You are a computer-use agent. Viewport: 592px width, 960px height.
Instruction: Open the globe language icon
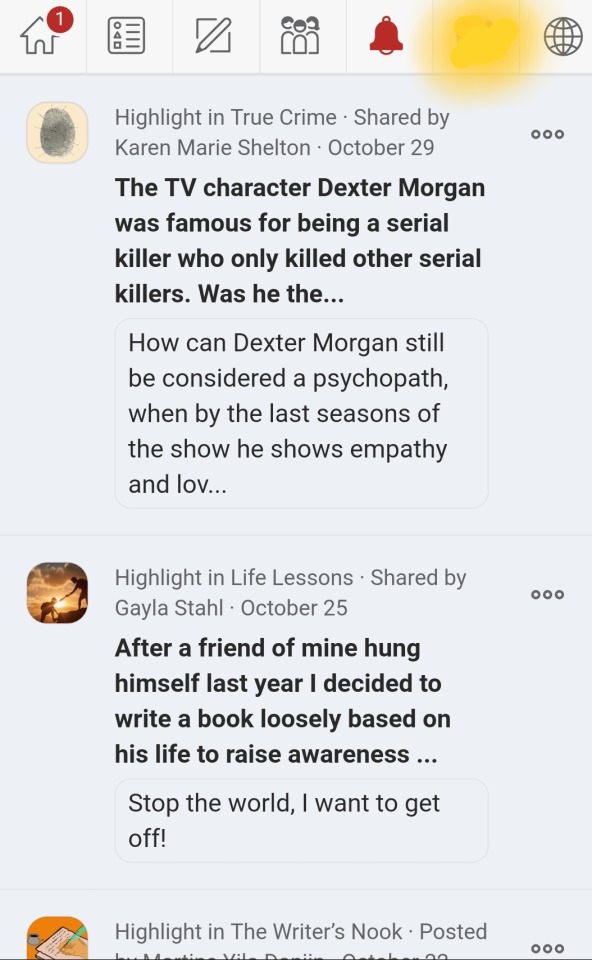click(x=563, y=37)
